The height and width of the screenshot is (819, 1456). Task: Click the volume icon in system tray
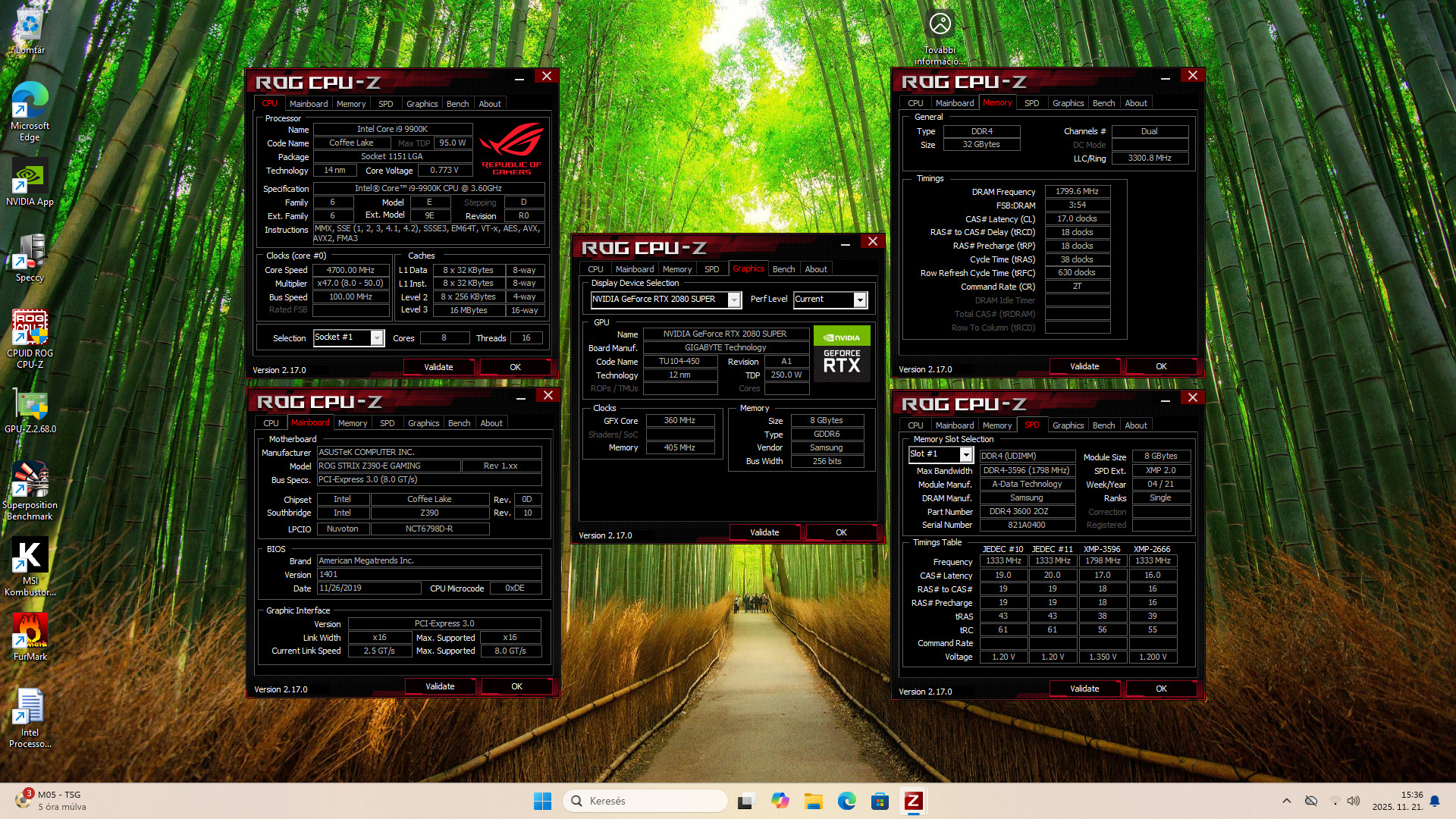(x=1354, y=801)
